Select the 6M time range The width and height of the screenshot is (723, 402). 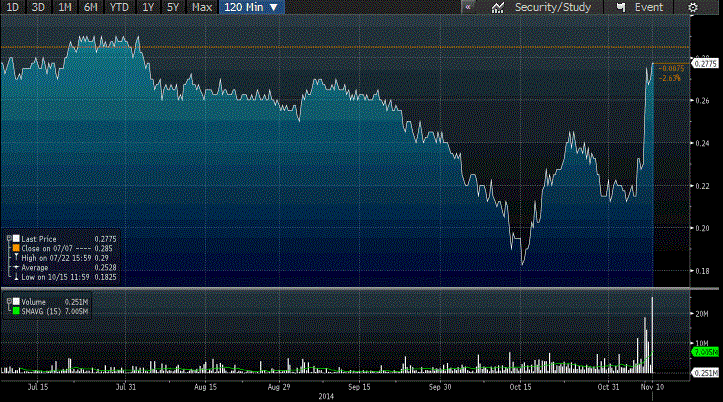tap(90, 7)
